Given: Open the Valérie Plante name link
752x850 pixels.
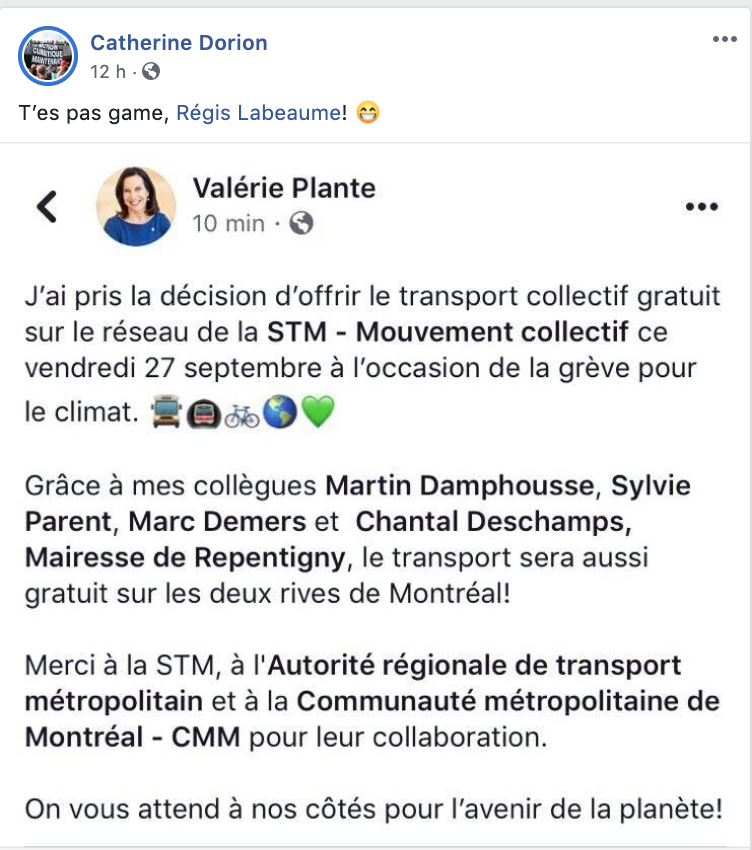Looking at the screenshot, I should tap(284, 189).
